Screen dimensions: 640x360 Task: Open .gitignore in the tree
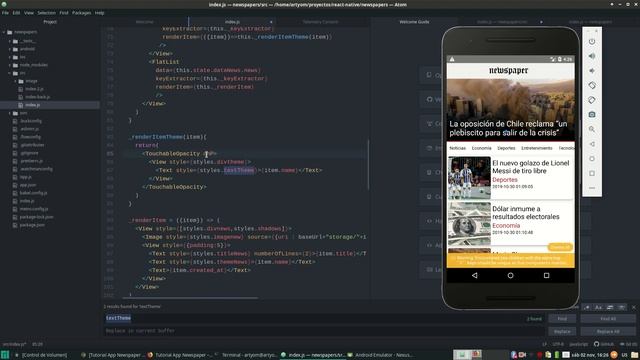point(29,153)
